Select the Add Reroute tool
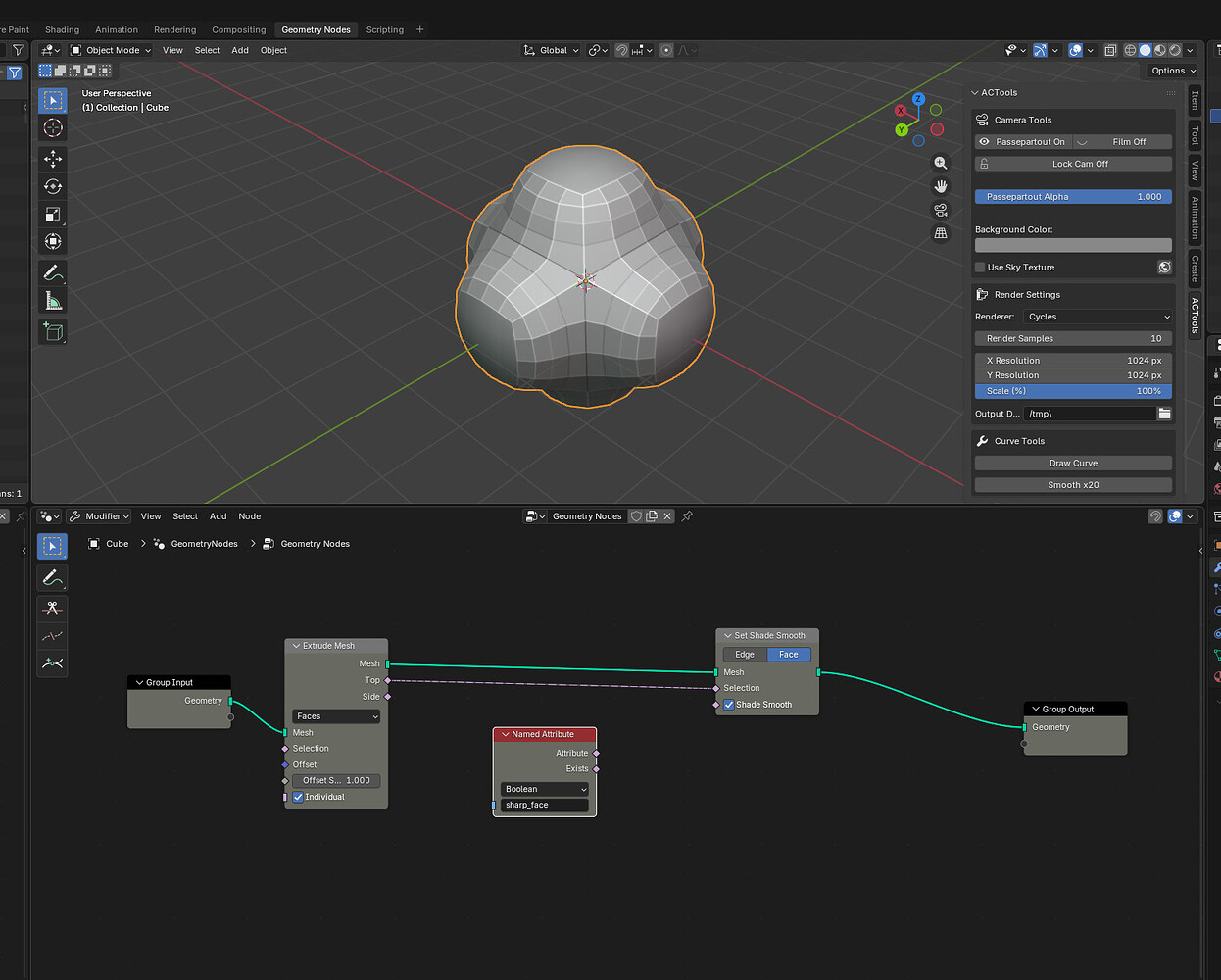The height and width of the screenshot is (980, 1221). coord(53,663)
